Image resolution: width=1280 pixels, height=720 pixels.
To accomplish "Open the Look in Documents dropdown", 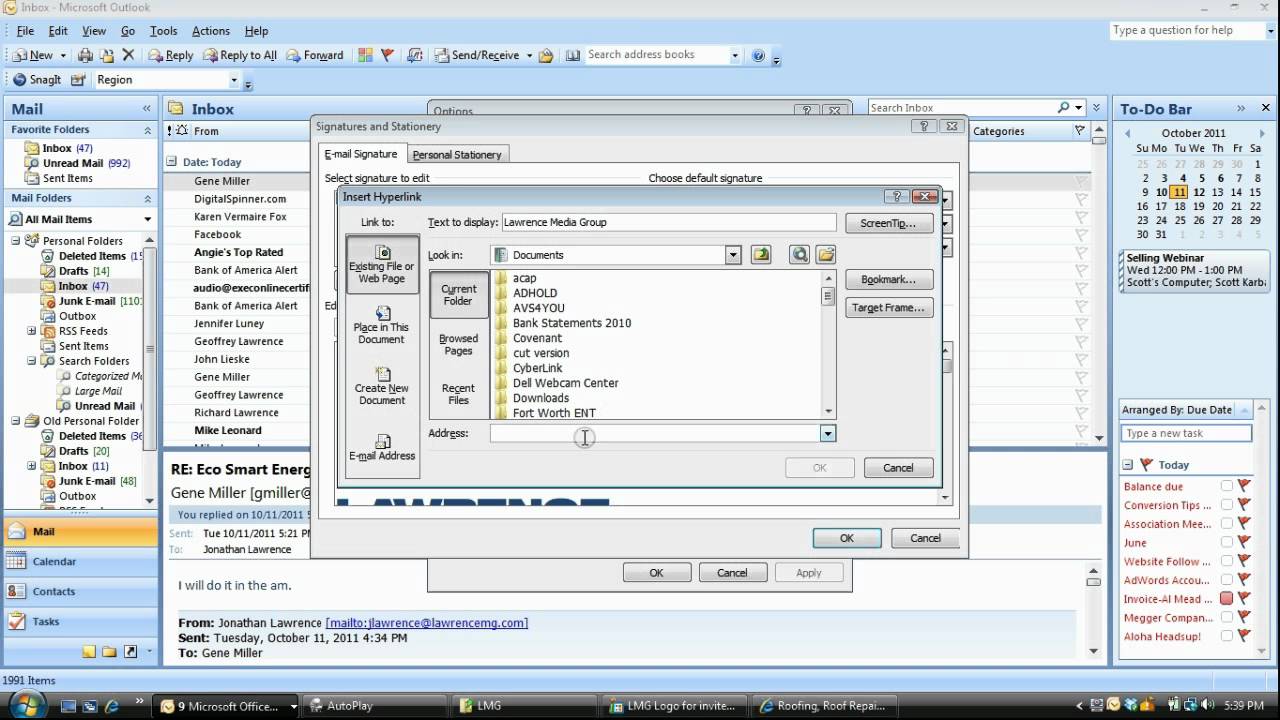I will 733,255.
